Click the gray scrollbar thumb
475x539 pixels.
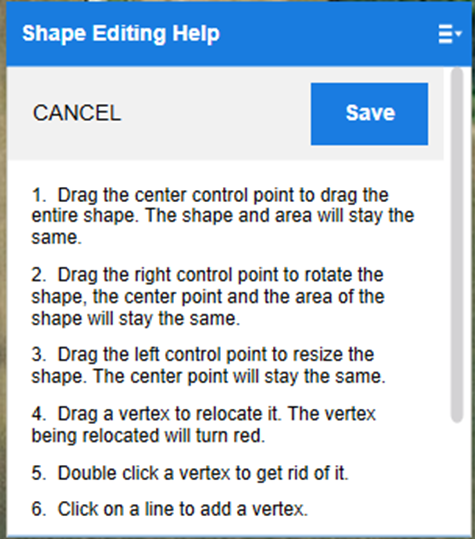point(457,245)
